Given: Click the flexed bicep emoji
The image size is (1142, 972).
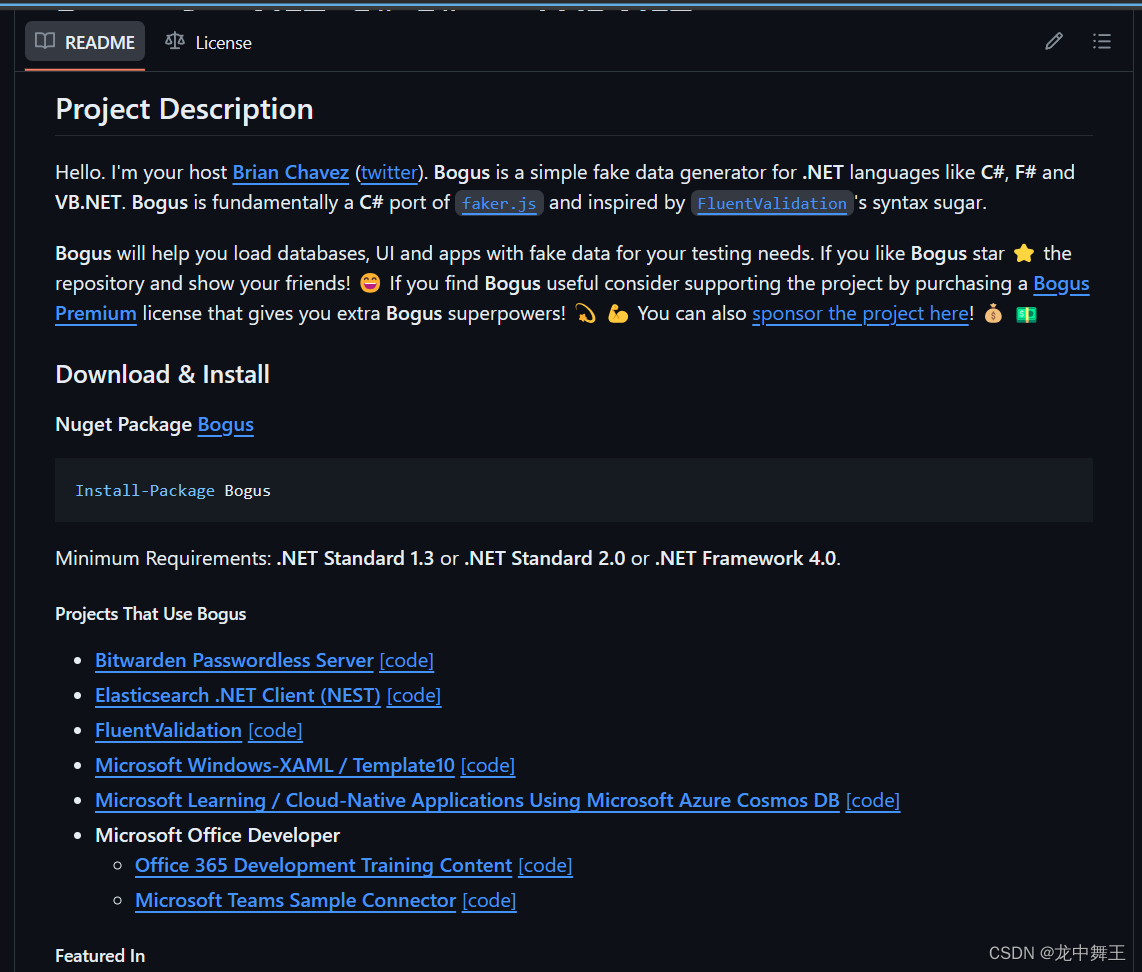Looking at the screenshot, I should click(618, 314).
